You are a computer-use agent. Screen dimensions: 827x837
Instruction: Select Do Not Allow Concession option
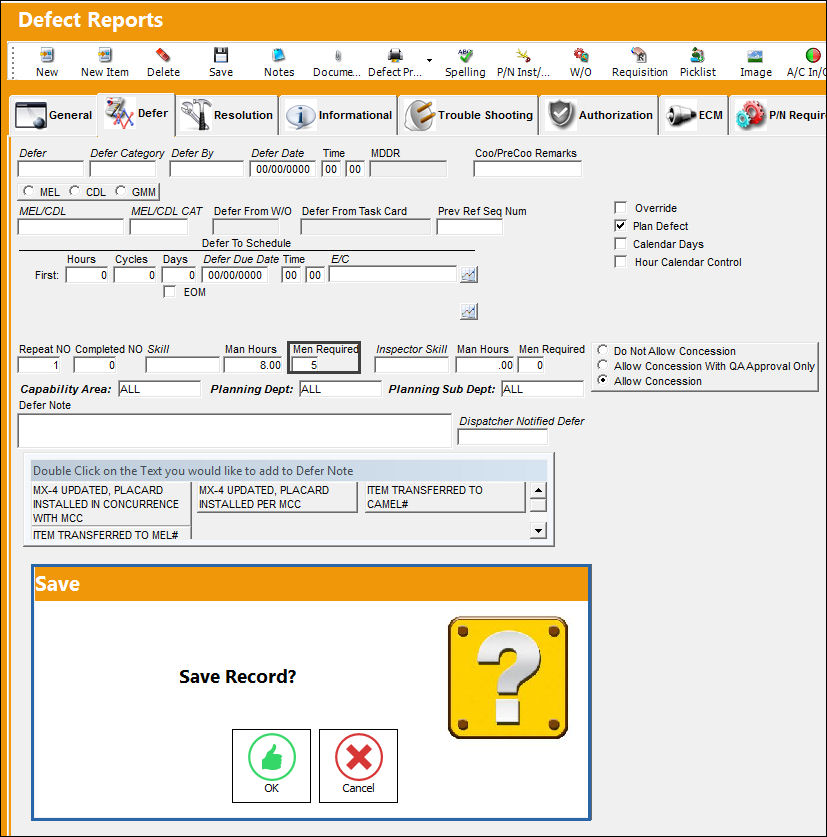tap(603, 350)
